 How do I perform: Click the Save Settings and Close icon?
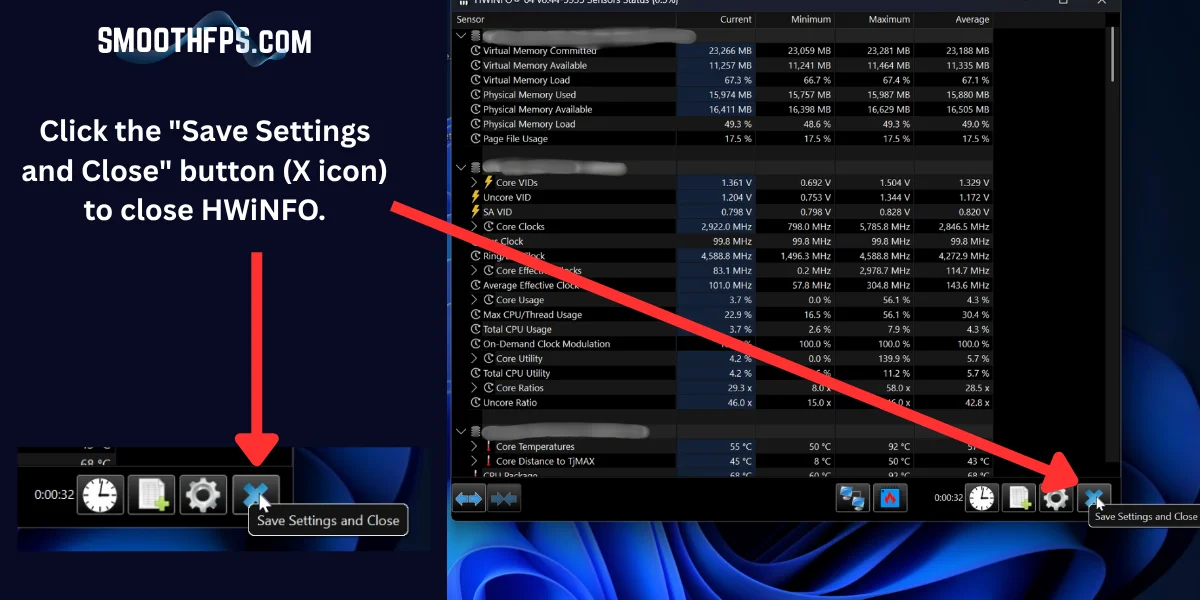pos(1095,497)
